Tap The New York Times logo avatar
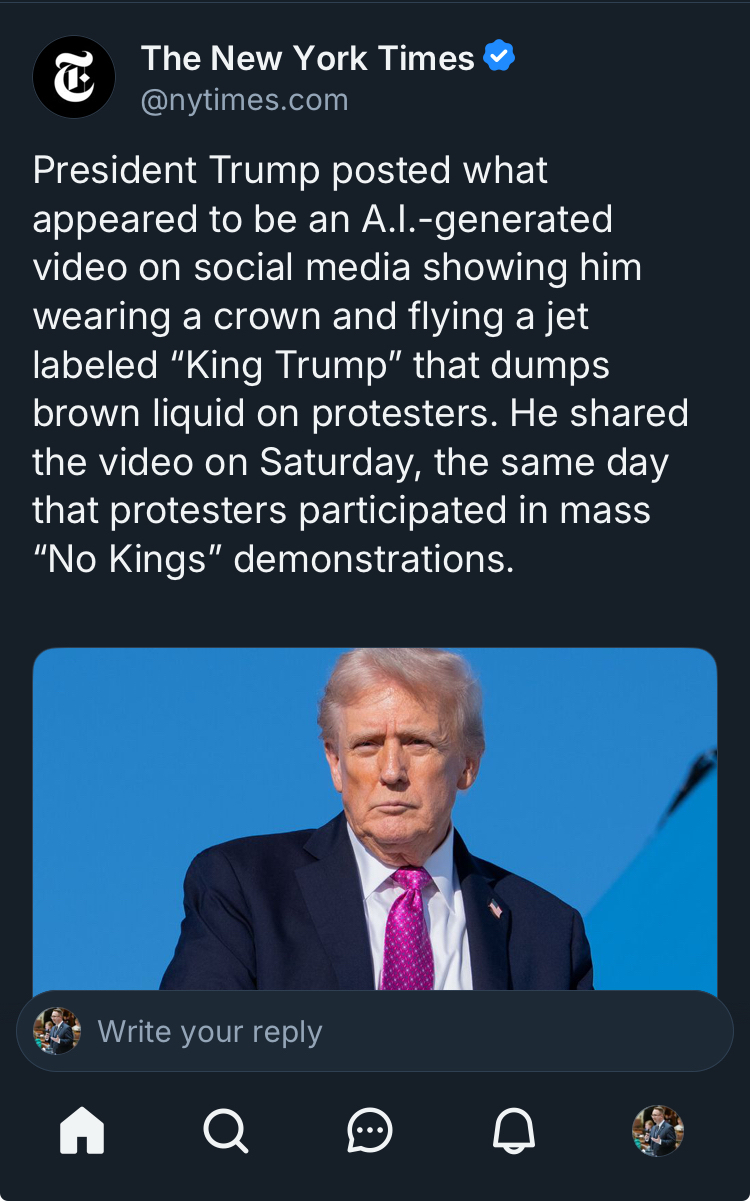 point(74,77)
